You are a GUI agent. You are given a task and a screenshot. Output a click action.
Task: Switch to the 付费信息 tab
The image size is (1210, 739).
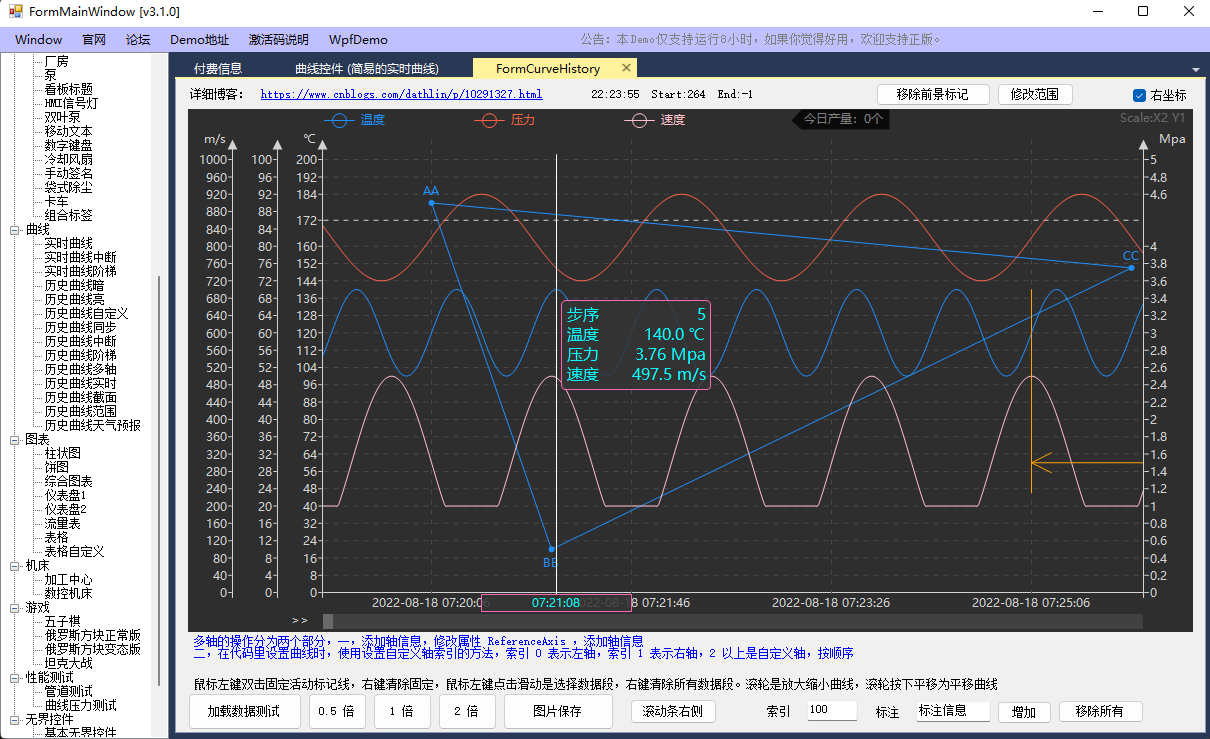tap(218, 69)
